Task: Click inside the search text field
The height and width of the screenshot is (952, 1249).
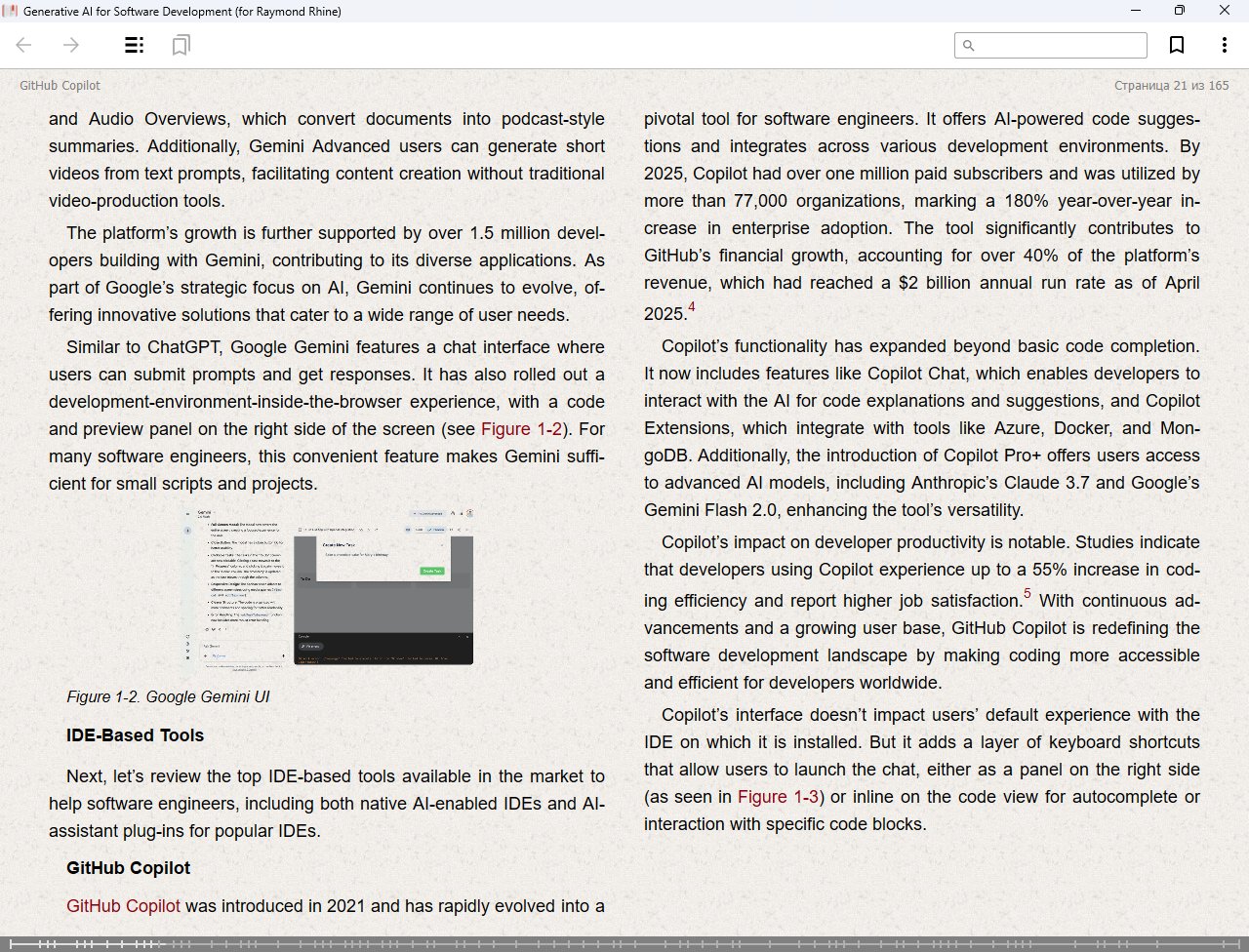Action: tap(1060, 46)
